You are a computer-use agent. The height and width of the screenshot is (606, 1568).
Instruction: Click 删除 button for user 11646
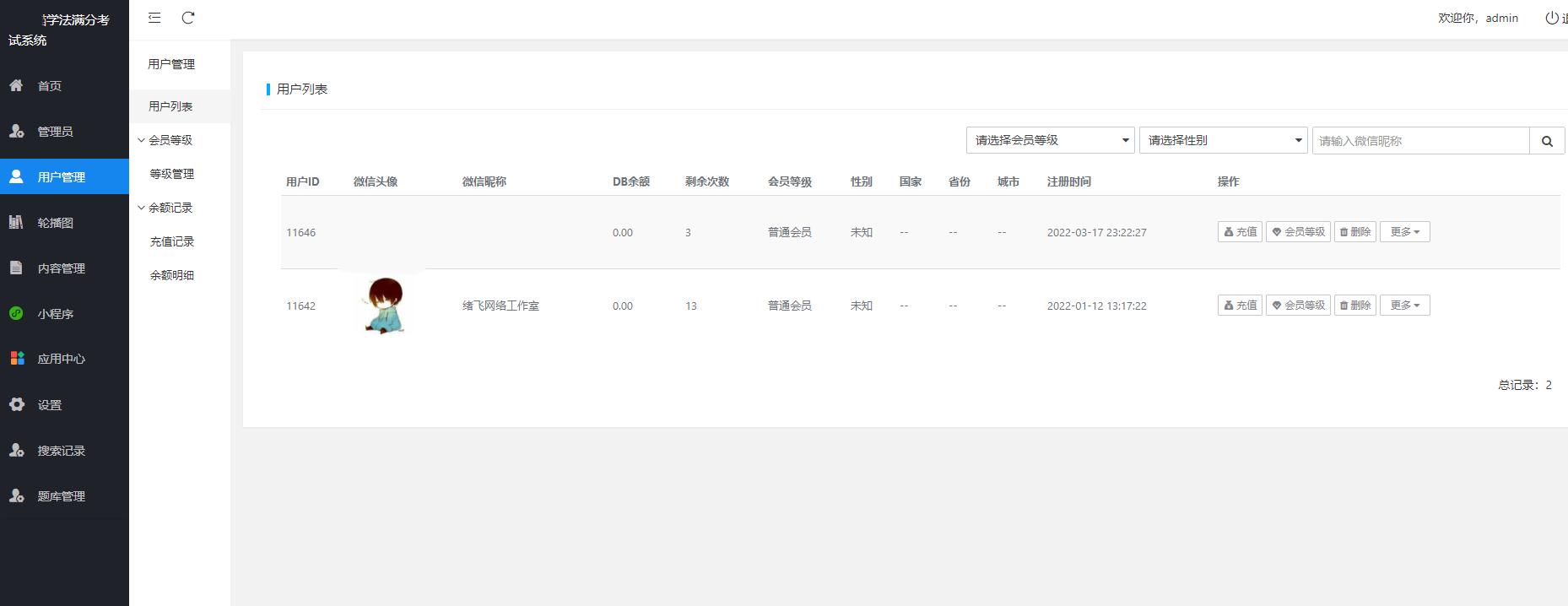[x=1355, y=232]
